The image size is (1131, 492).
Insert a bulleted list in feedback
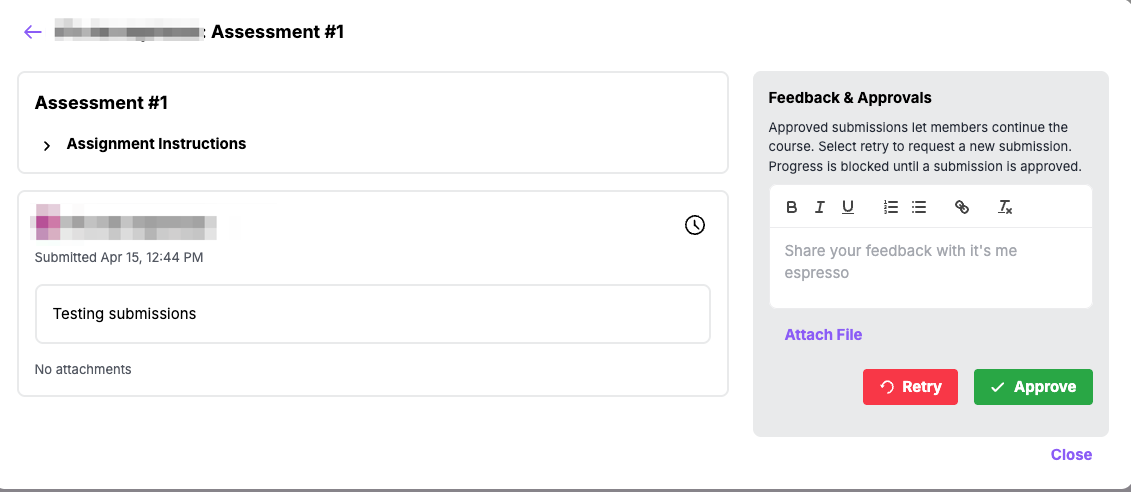point(919,207)
